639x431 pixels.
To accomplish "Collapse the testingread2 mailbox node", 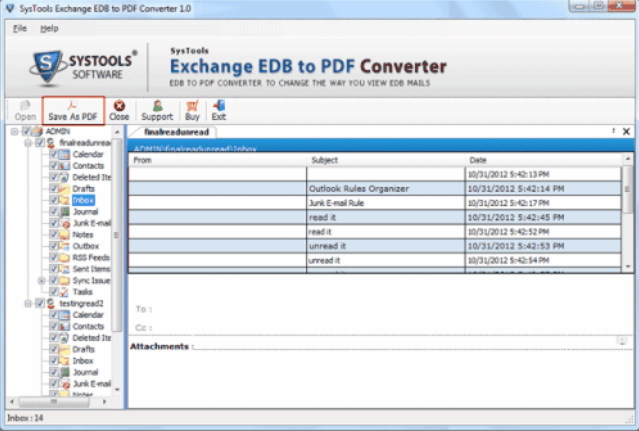I will pyautogui.click(x=28, y=303).
